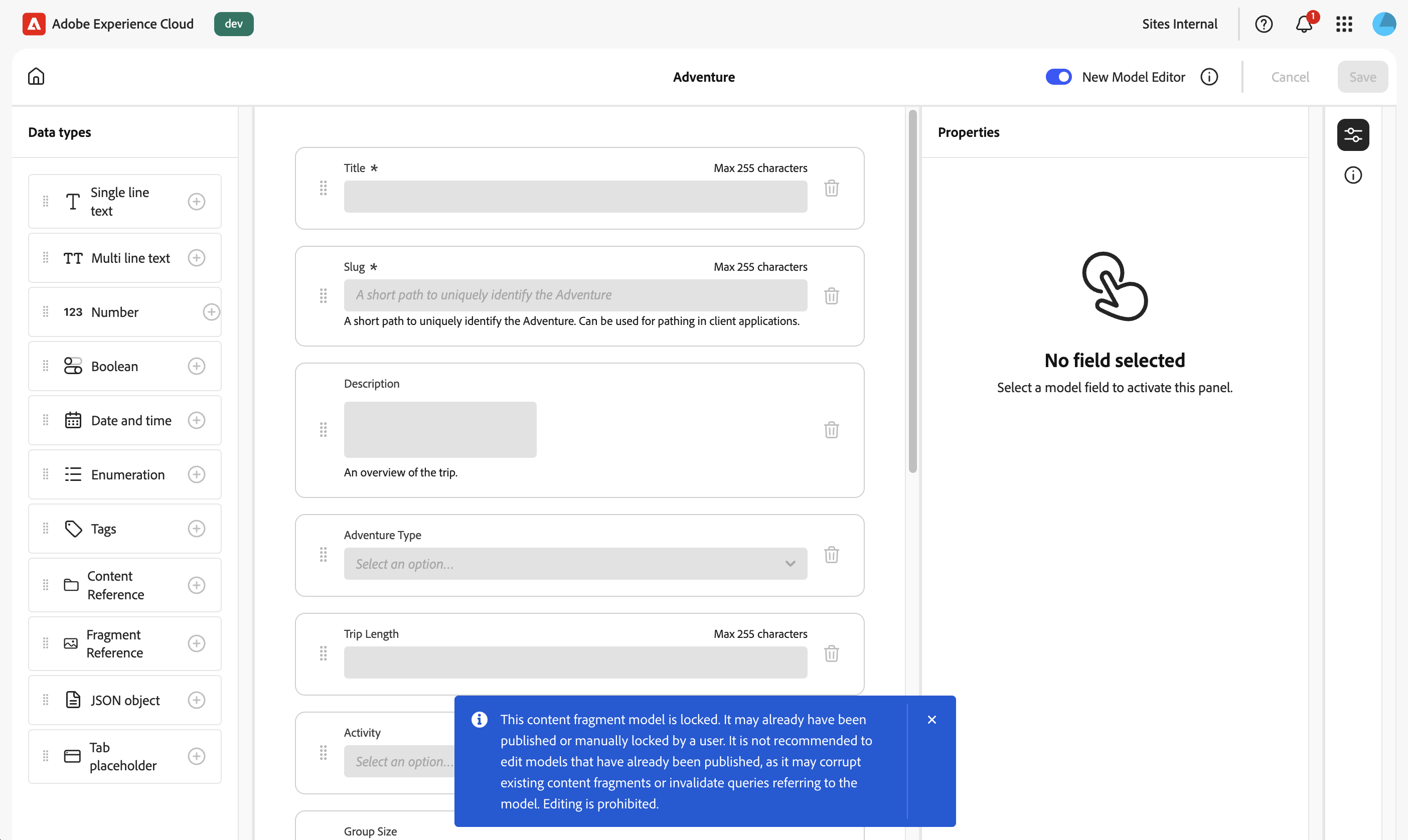
Task: Expand the Adventure Type dropdown
Action: click(575, 564)
